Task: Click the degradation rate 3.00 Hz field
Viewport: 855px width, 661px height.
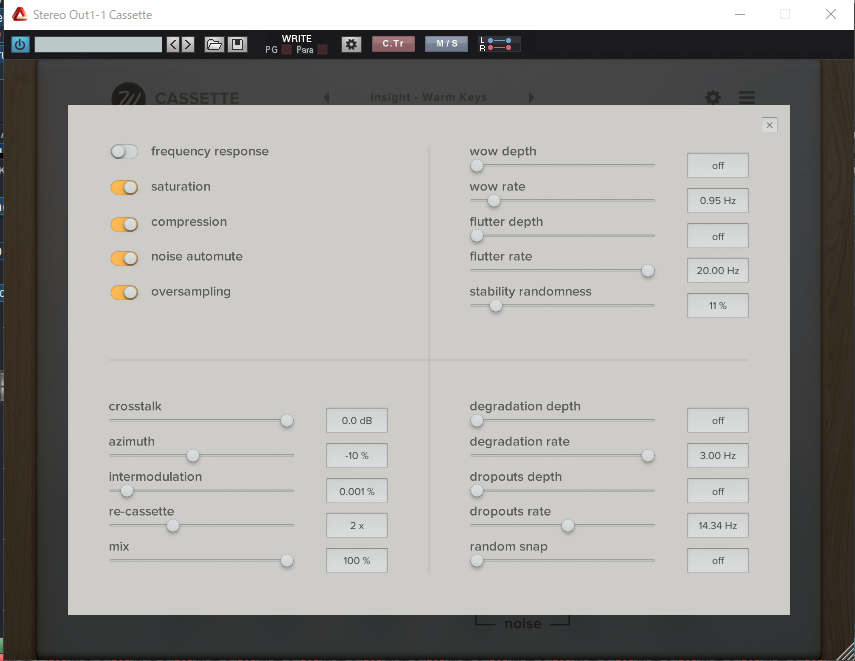Action: coord(718,455)
